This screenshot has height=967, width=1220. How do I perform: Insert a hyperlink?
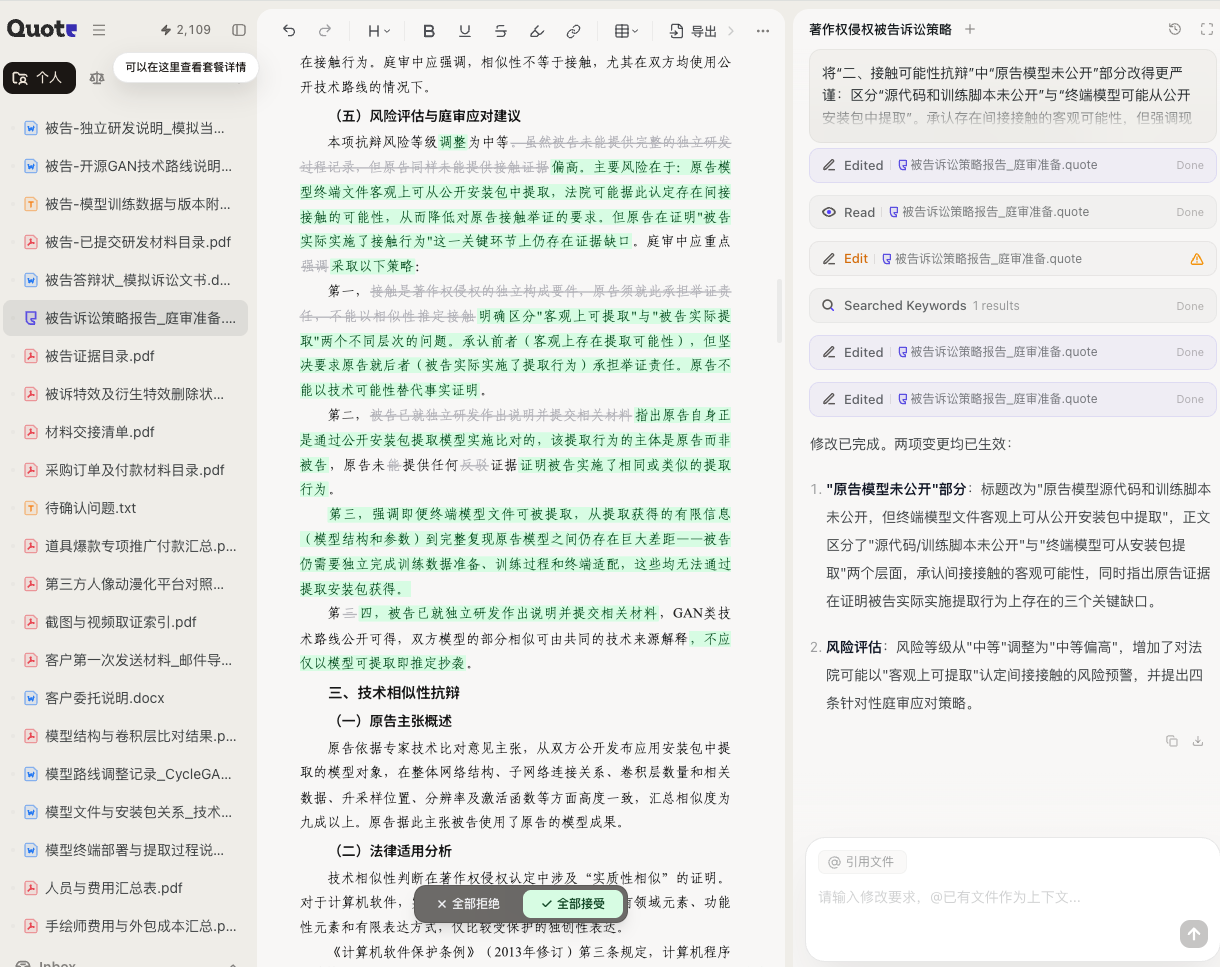pos(573,31)
